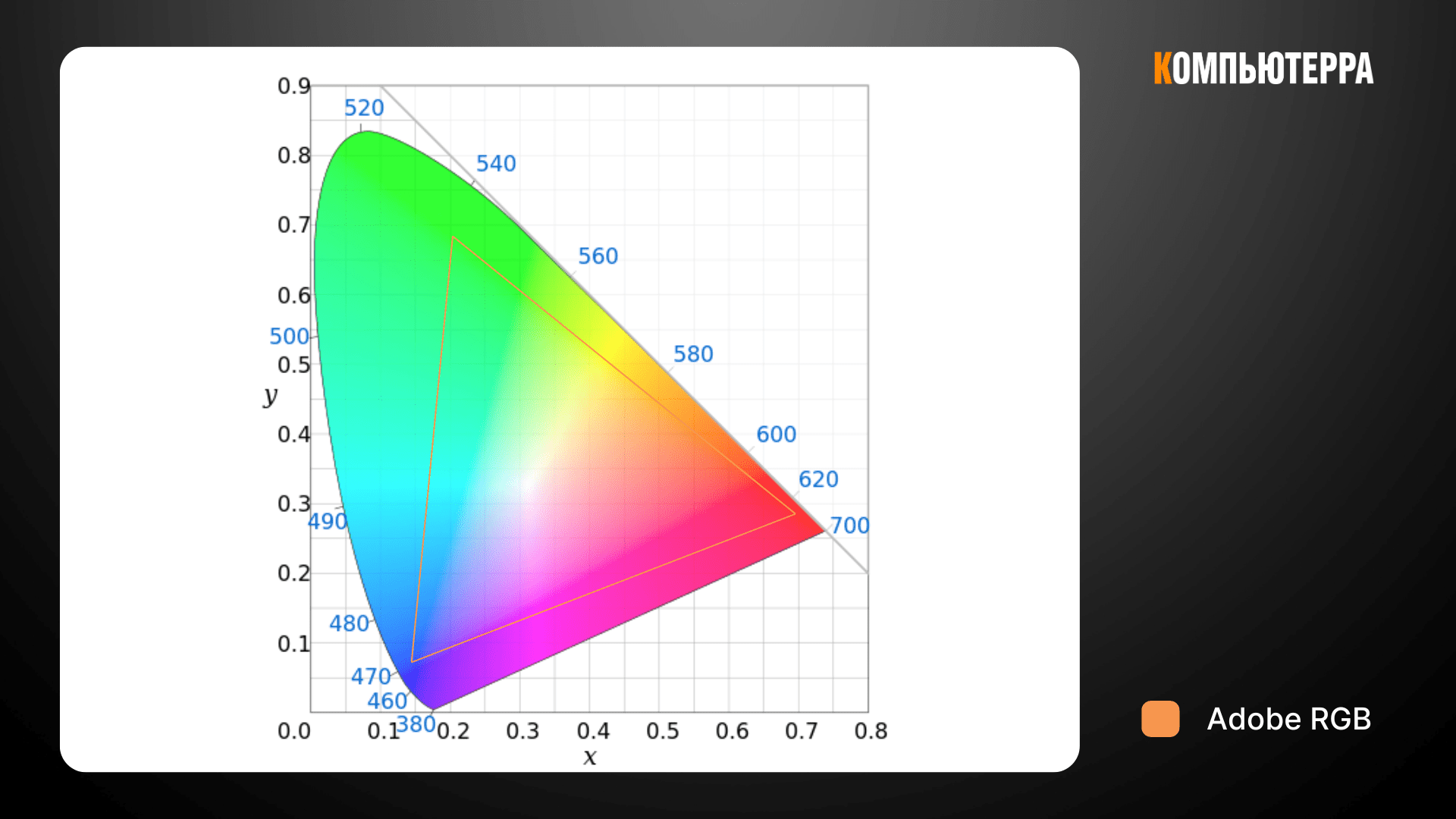Image resolution: width=1456 pixels, height=819 pixels.
Task: Click the 0.5 x-axis tick label
Action: click(x=663, y=731)
